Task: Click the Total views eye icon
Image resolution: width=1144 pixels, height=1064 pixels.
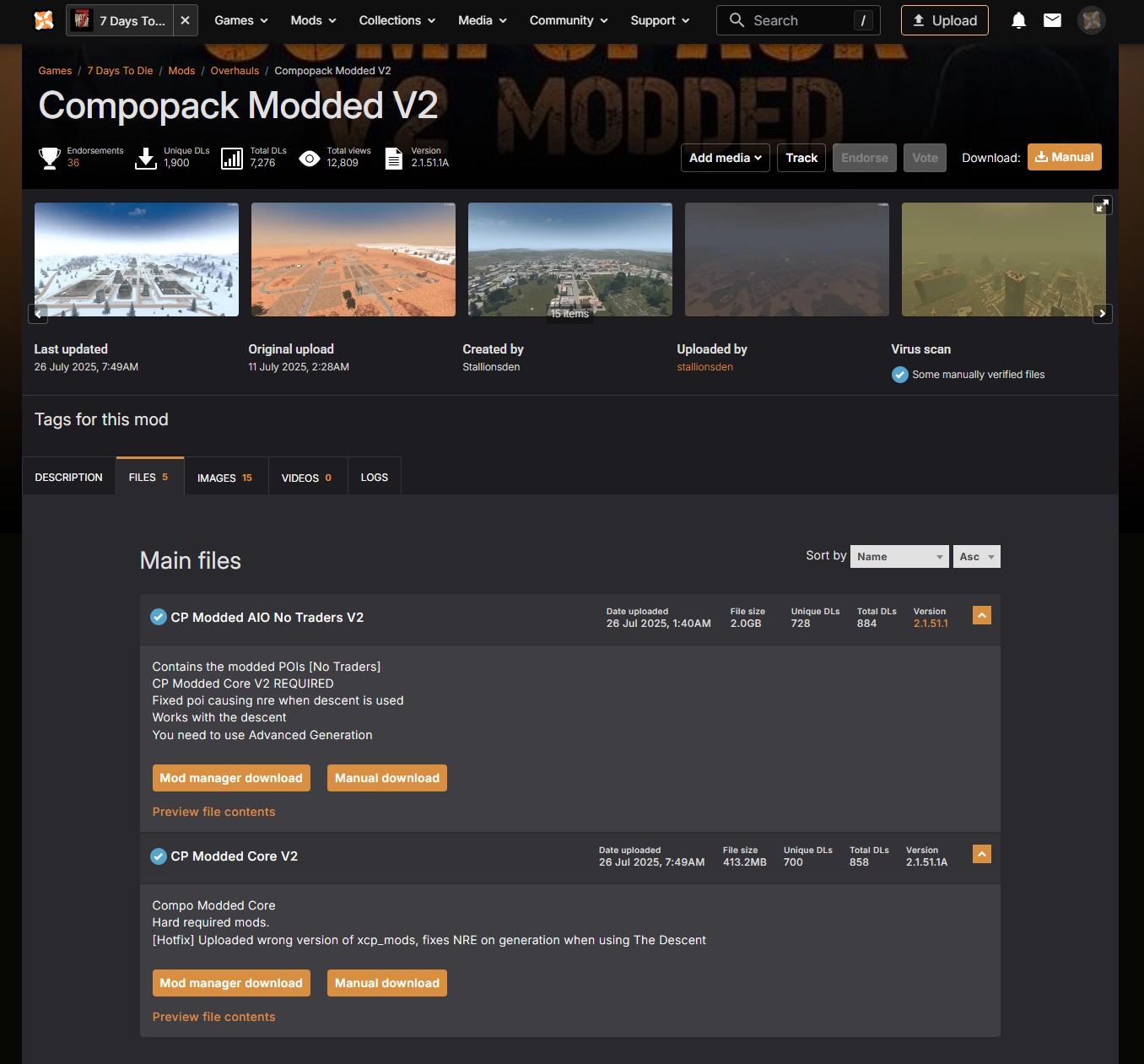Action: pyautogui.click(x=310, y=158)
